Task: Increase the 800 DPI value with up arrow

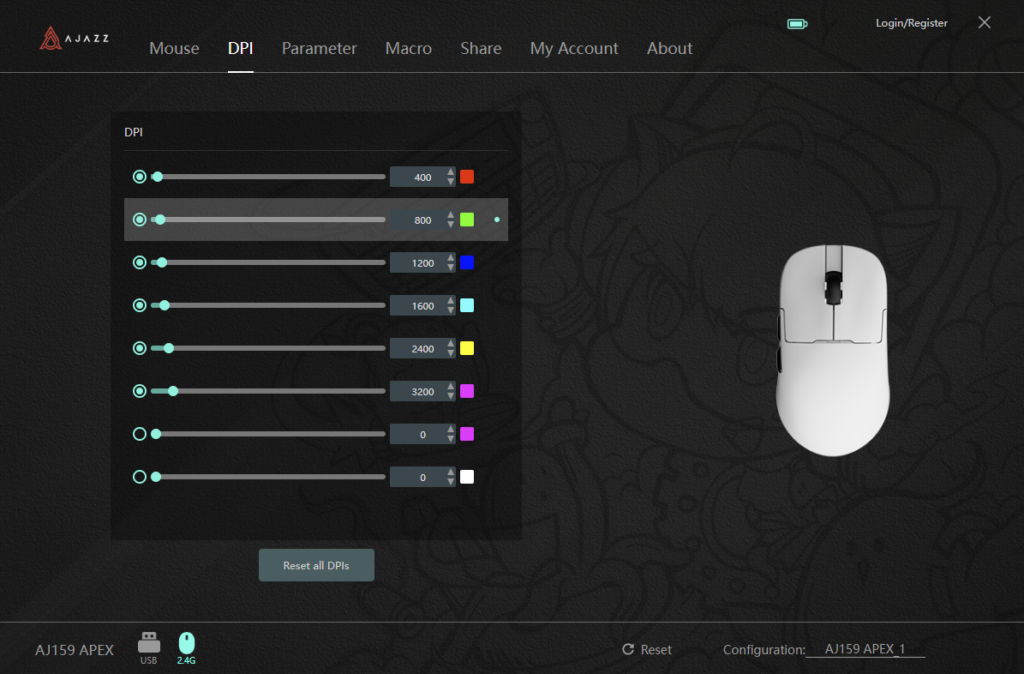Action: (x=451, y=215)
